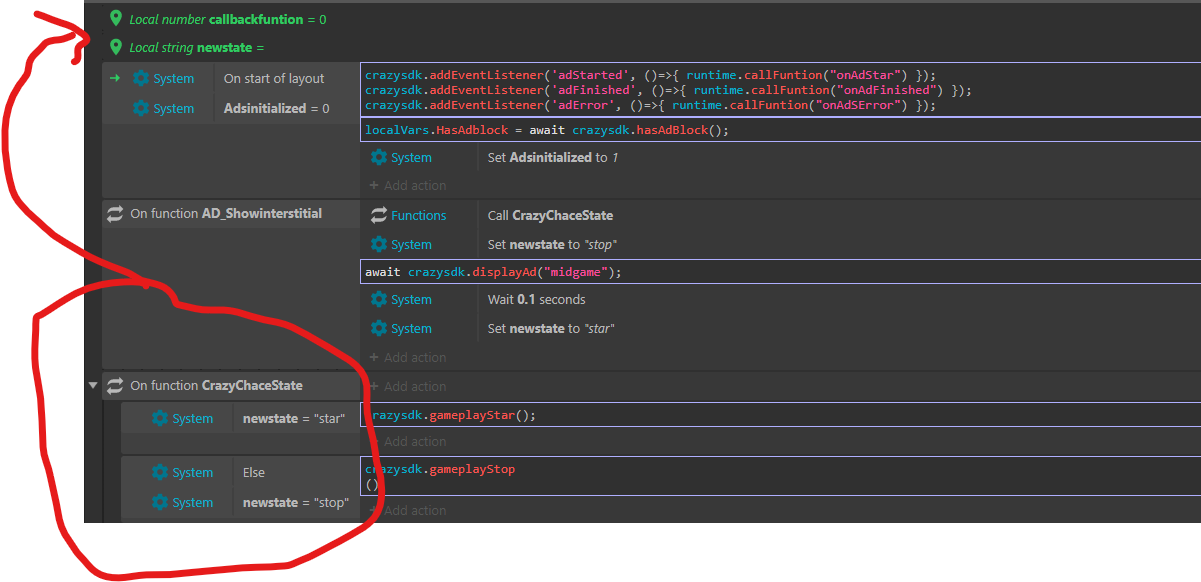Click the System label of Wait 0.1 seconds action

tap(411, 299)
